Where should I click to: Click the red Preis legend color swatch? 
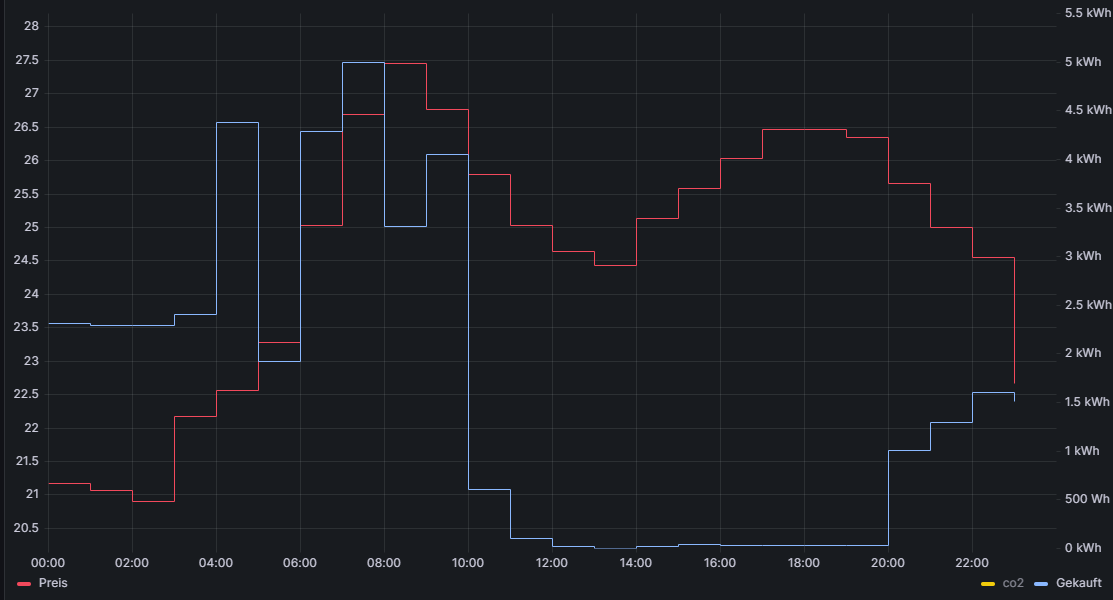(24, 584)
